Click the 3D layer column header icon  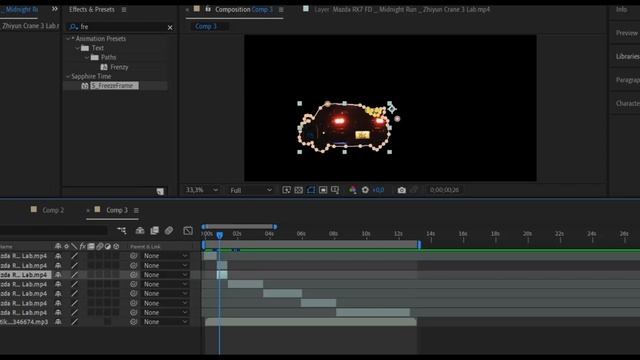[116, 246]
